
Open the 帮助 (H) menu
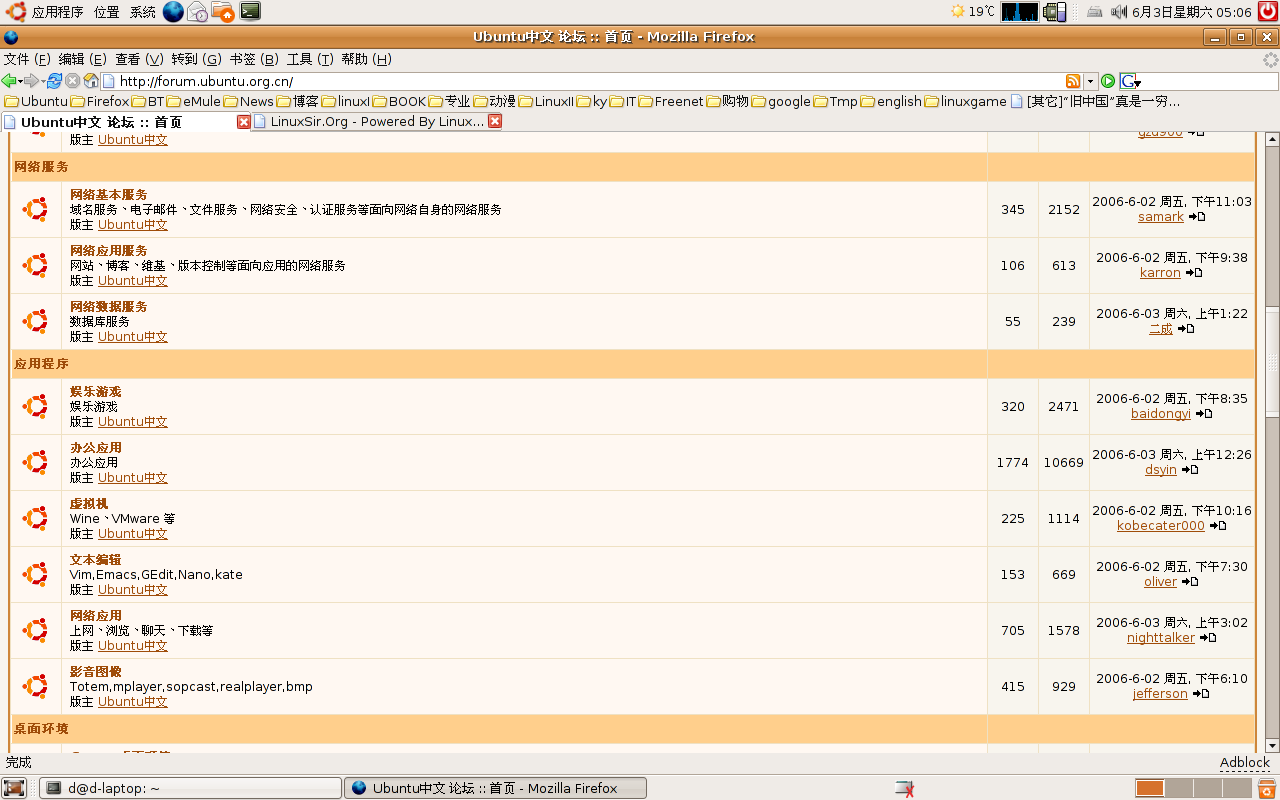(x=366, y=59)
